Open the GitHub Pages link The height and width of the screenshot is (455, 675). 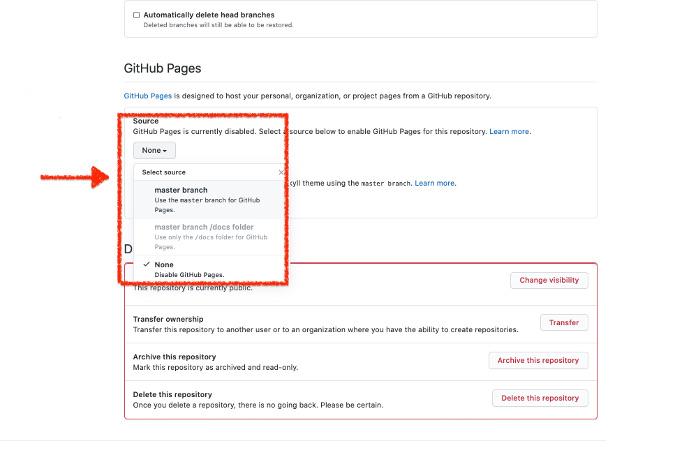[148, 96]
